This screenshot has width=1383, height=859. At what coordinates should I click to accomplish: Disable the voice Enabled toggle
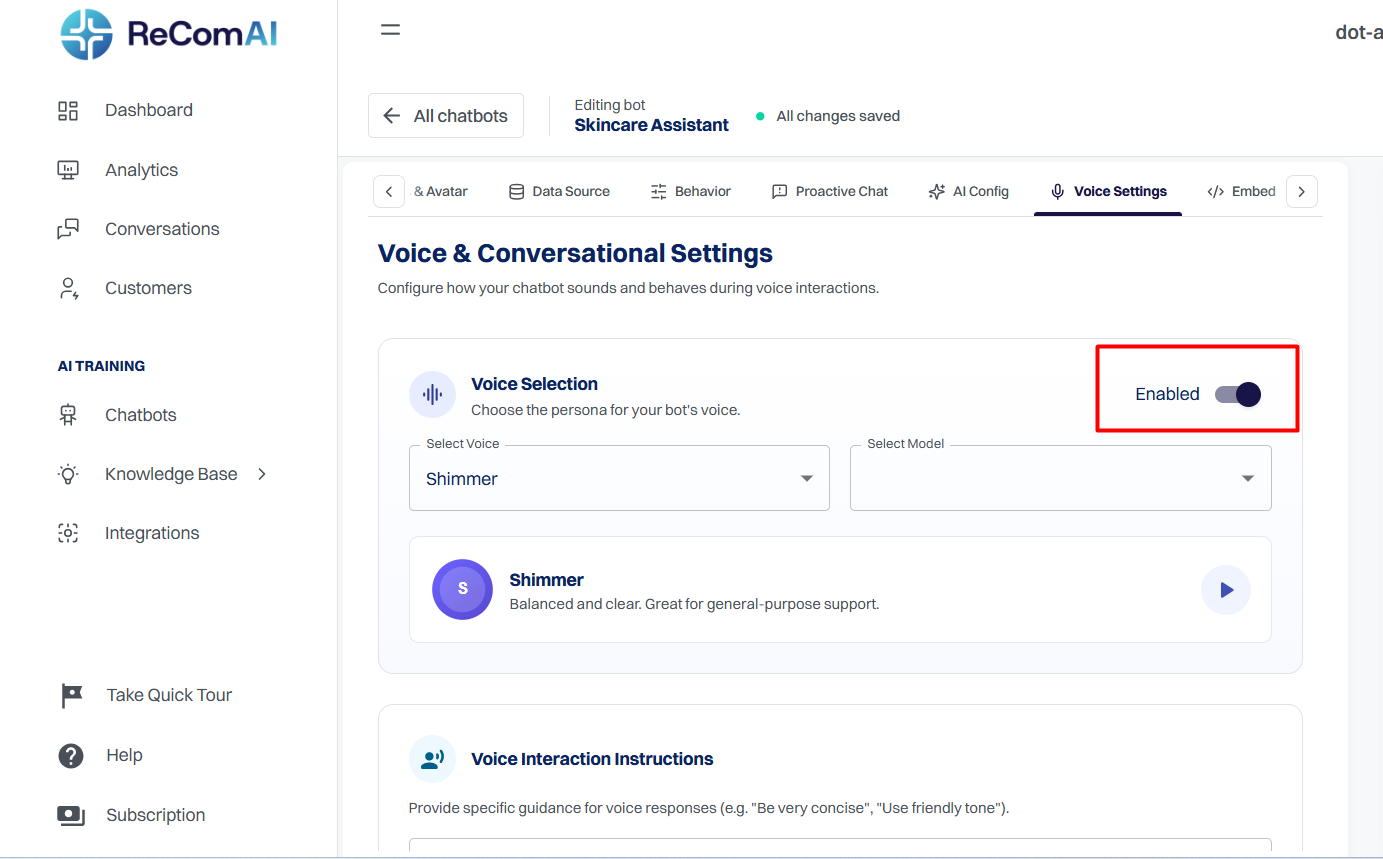(1238, 394)
